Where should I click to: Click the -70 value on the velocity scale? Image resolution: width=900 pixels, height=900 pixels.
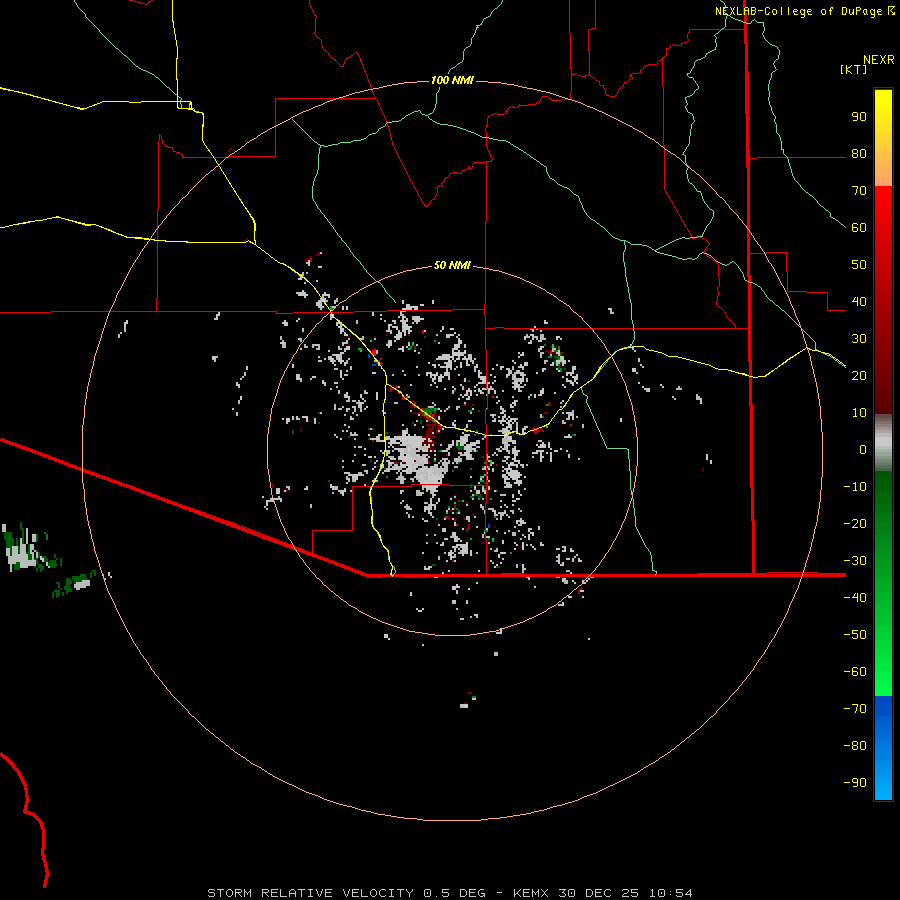point(855,709)
